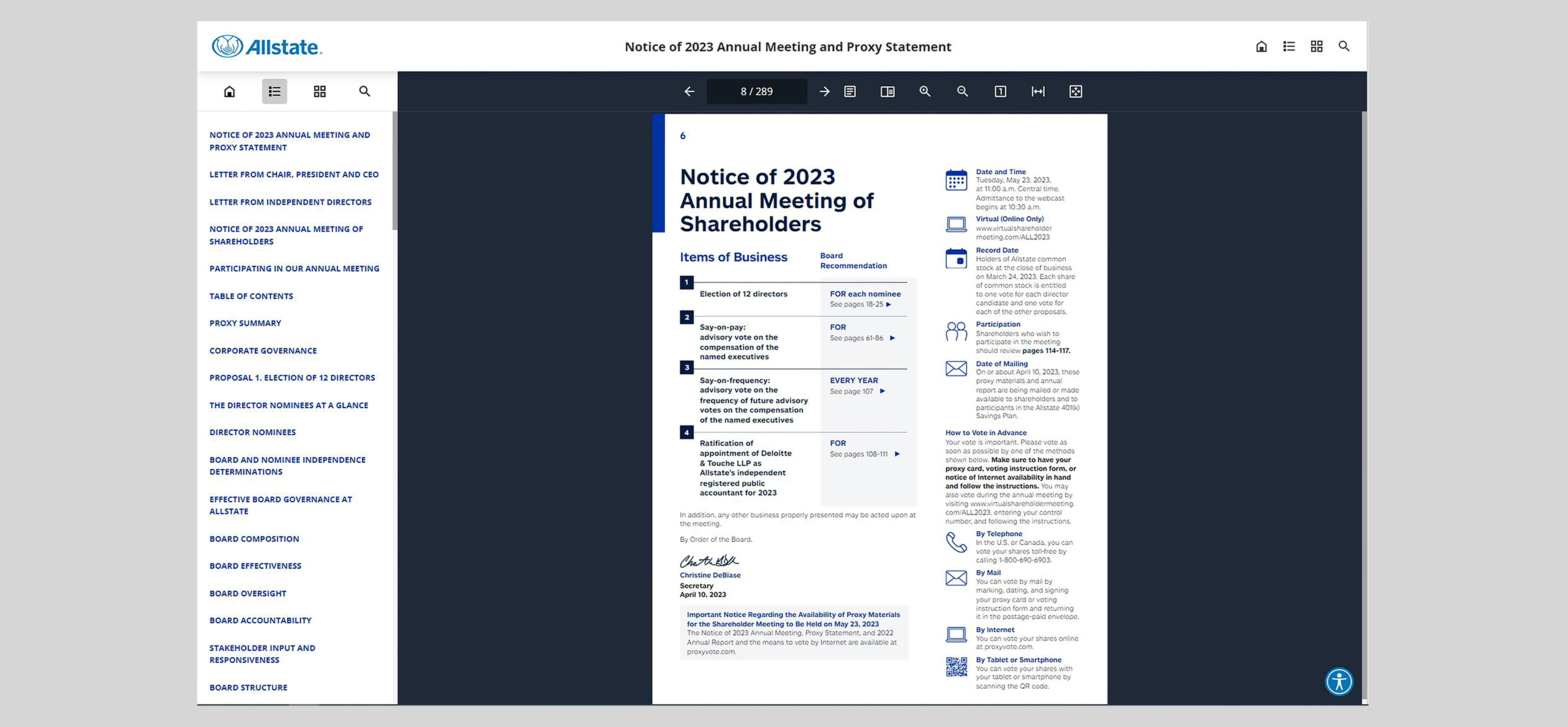The height and width of the screenshot is (727, 1568).
Task: Open Board and Nominee Independence Determinations
Action: point(287,466)
